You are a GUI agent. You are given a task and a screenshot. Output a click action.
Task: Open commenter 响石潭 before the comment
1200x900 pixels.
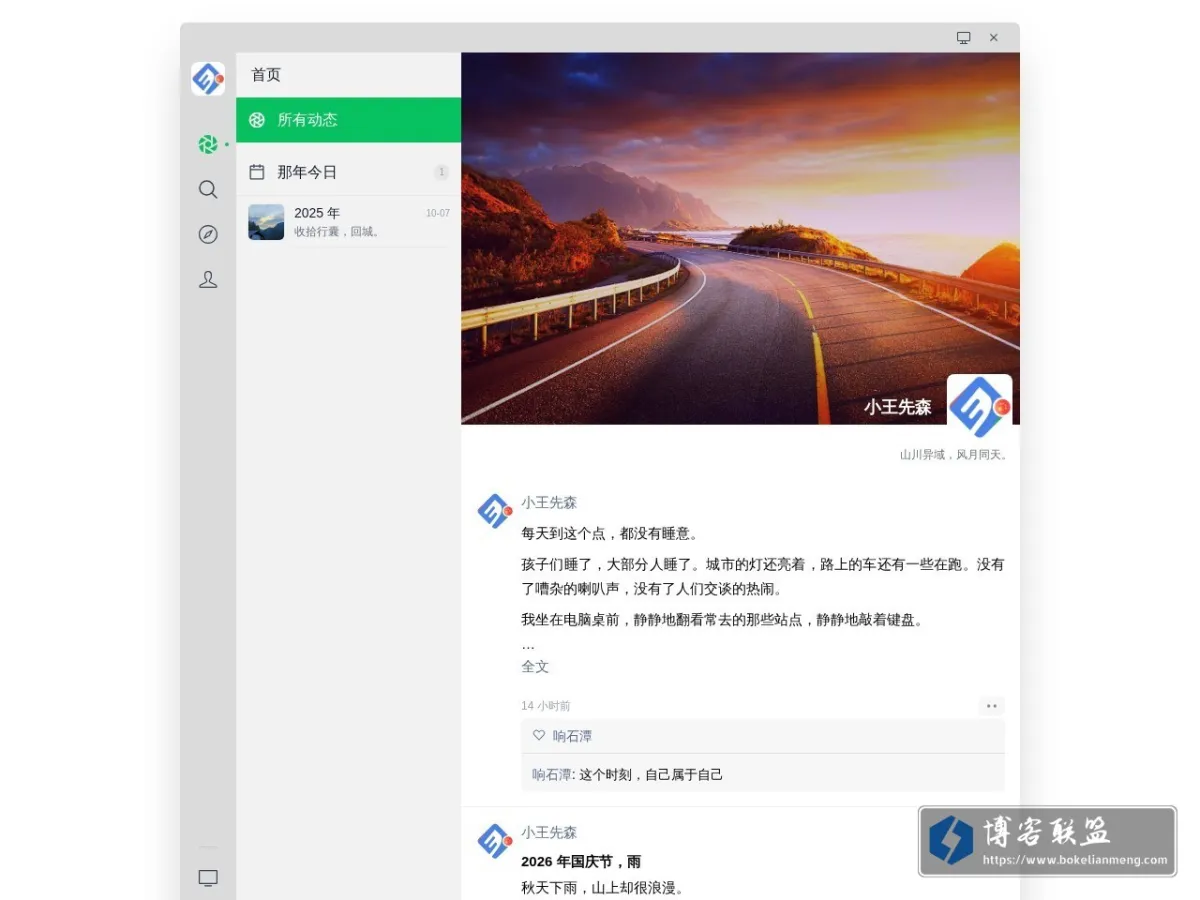coord(551,774)
